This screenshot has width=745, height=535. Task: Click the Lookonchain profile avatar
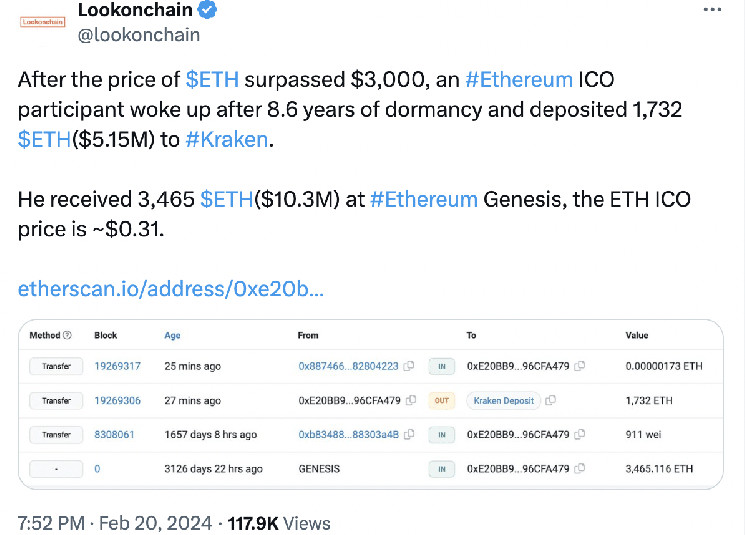[42, 20]
